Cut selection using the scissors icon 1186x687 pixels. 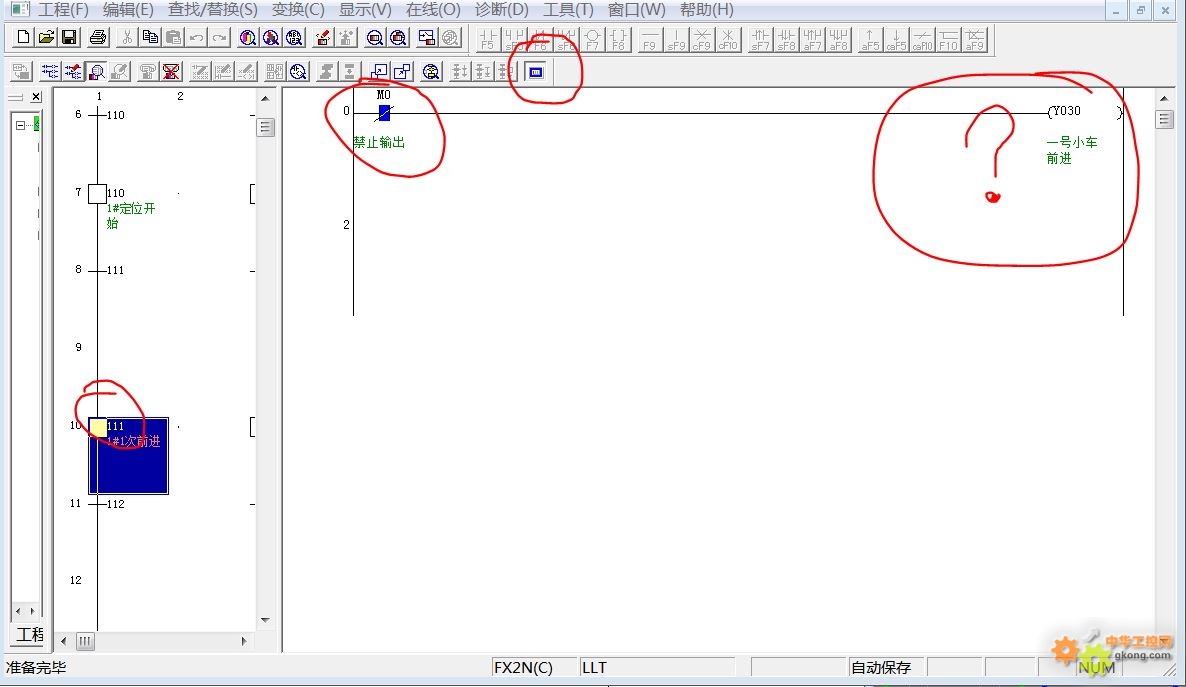coord(127,37)
